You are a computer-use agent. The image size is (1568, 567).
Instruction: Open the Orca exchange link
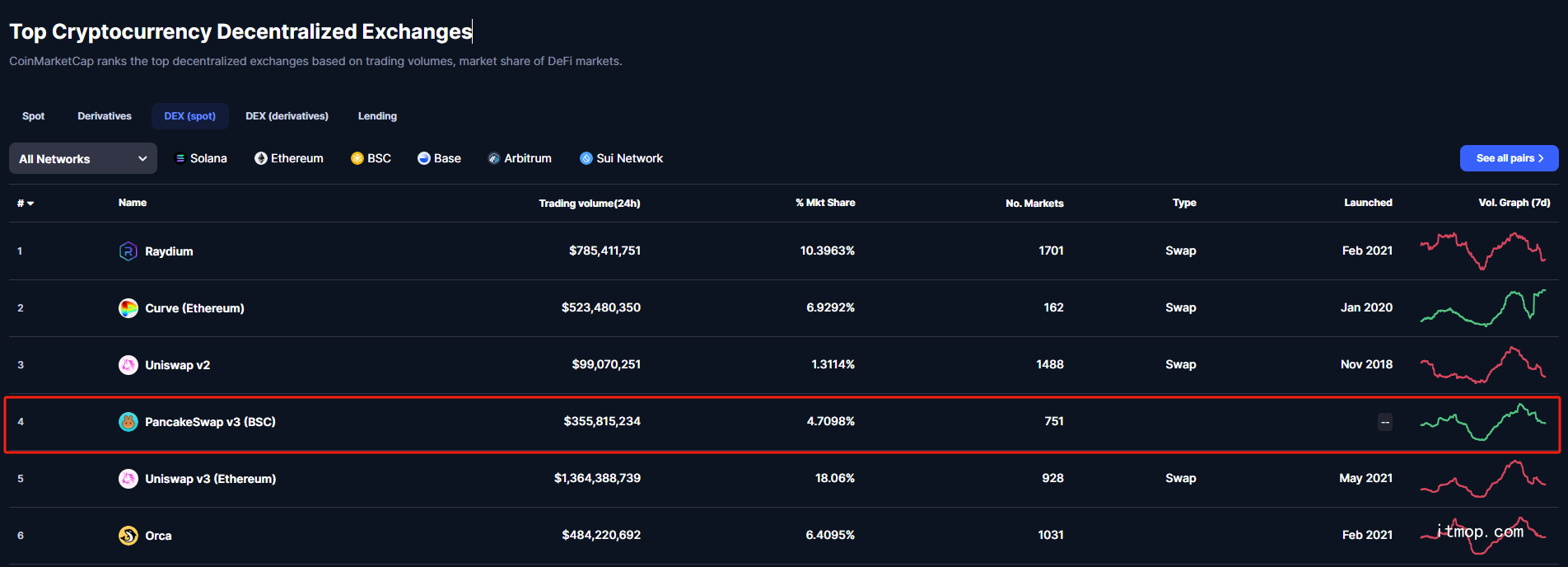tap(158, 536)
